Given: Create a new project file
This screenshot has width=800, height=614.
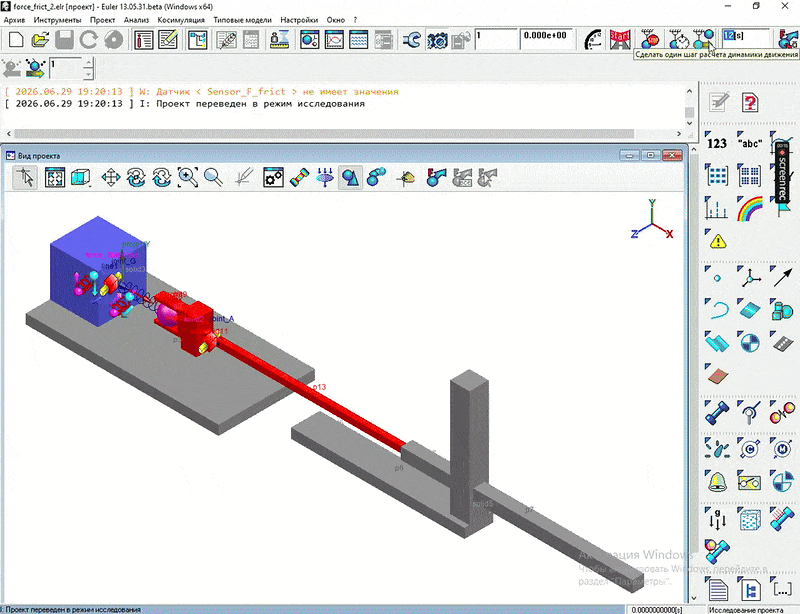Looking at the screenshot, I should point(16,39).
